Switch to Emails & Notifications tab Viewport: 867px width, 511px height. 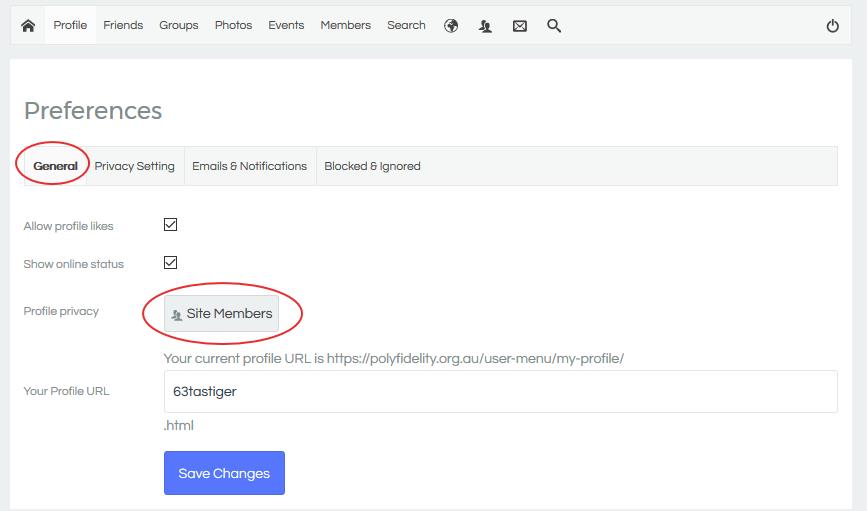249,166
